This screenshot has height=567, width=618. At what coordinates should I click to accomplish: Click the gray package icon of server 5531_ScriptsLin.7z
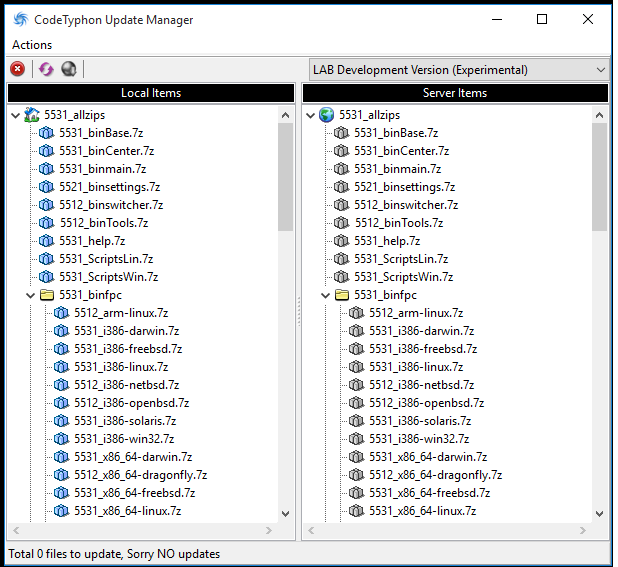coord(341,259)
